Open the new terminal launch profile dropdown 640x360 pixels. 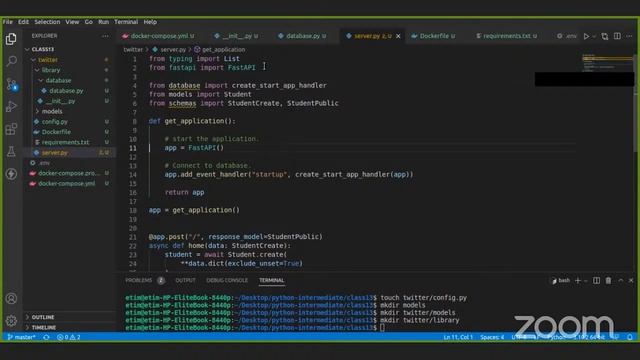tap(586, 280)
